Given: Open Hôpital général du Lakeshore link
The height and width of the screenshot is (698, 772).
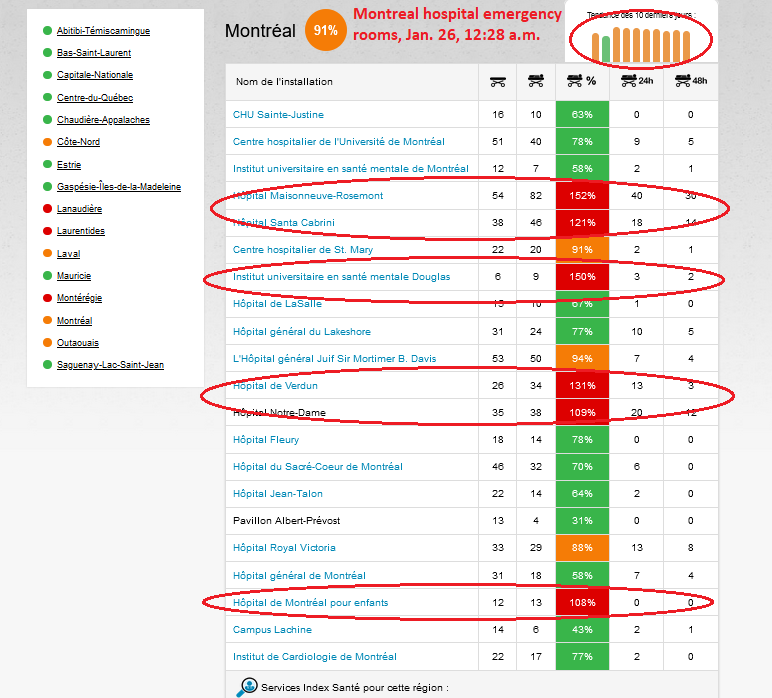Looking at the screenshot, I should [302, 332].
